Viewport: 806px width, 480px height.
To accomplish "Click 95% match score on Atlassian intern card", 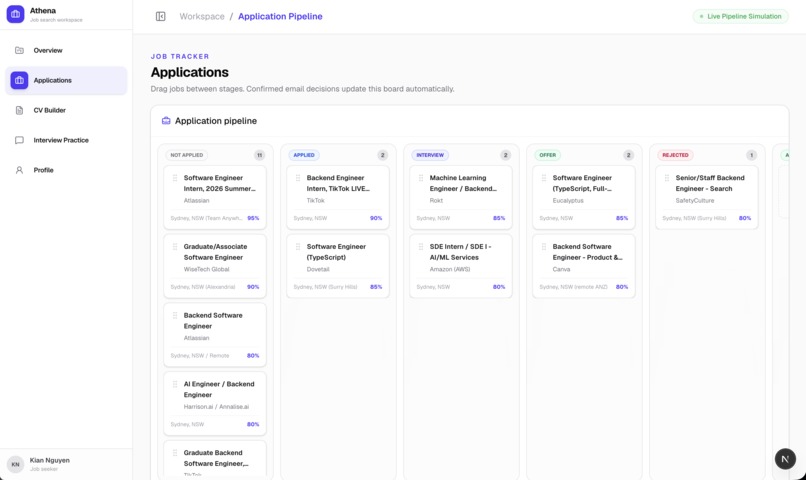I will (x=253, y=218).
